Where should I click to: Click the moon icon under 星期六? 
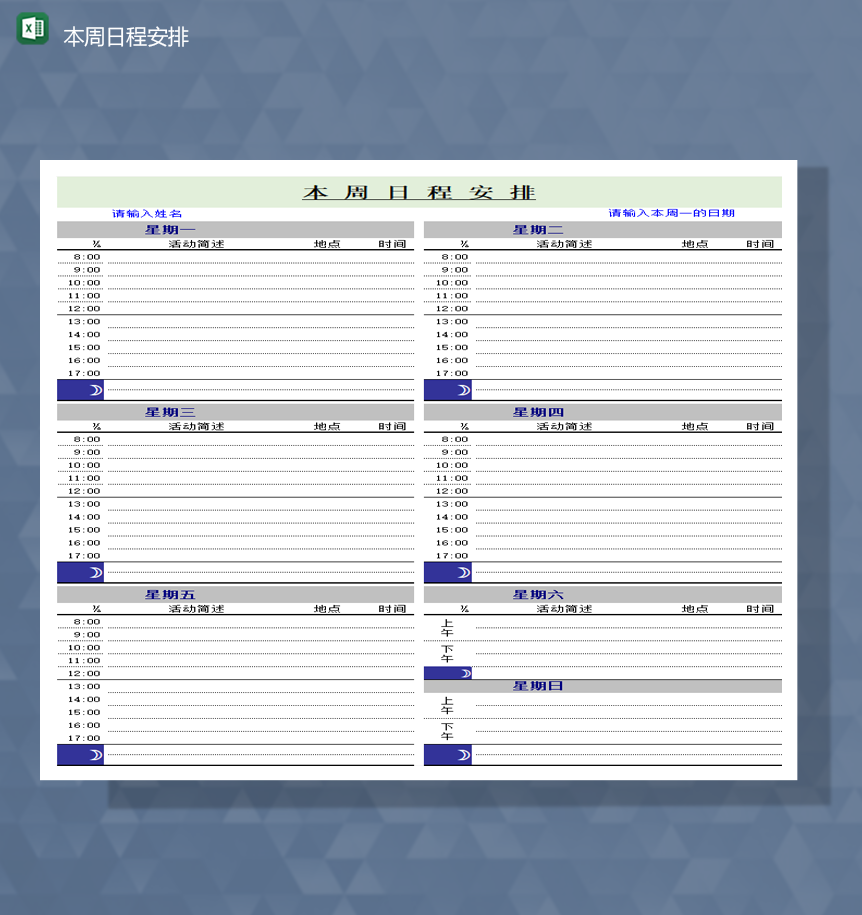point(465,673)
